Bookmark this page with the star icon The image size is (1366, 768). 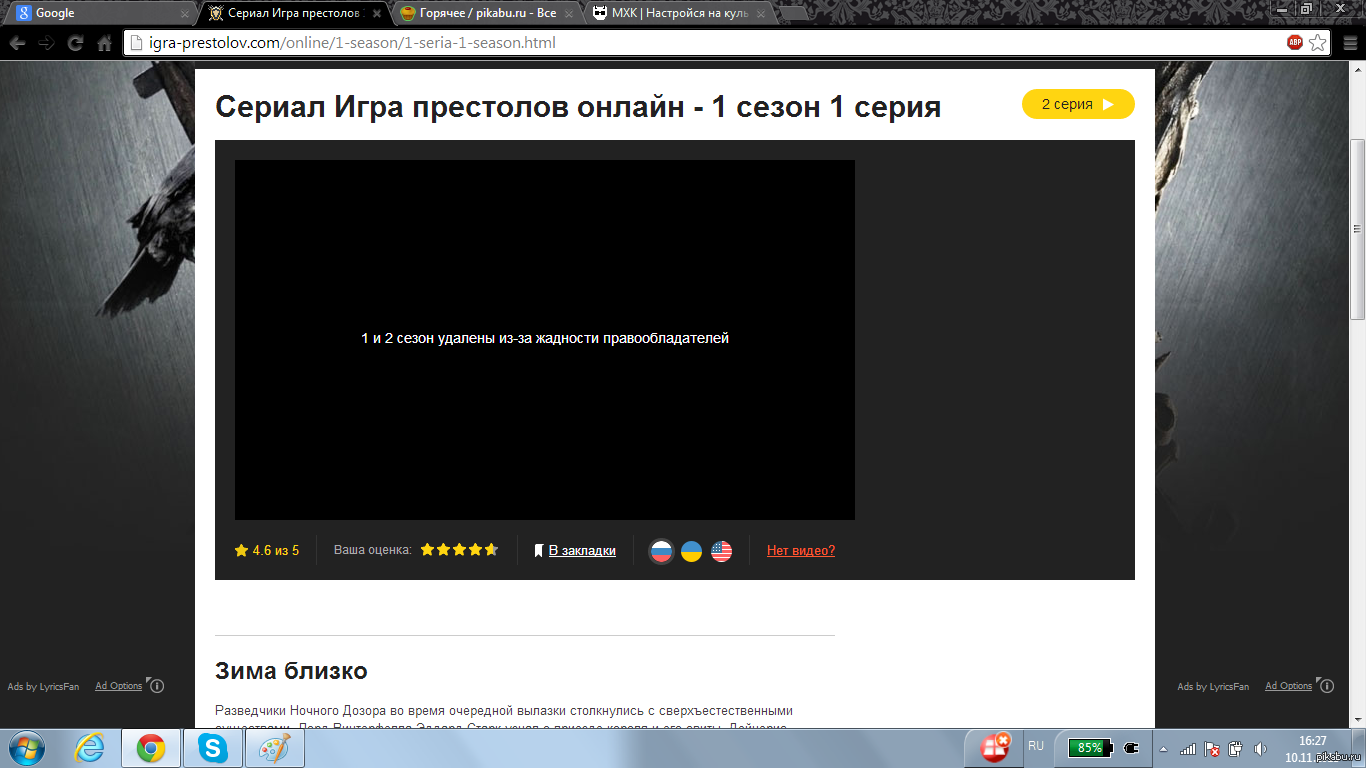[1318, 43]
